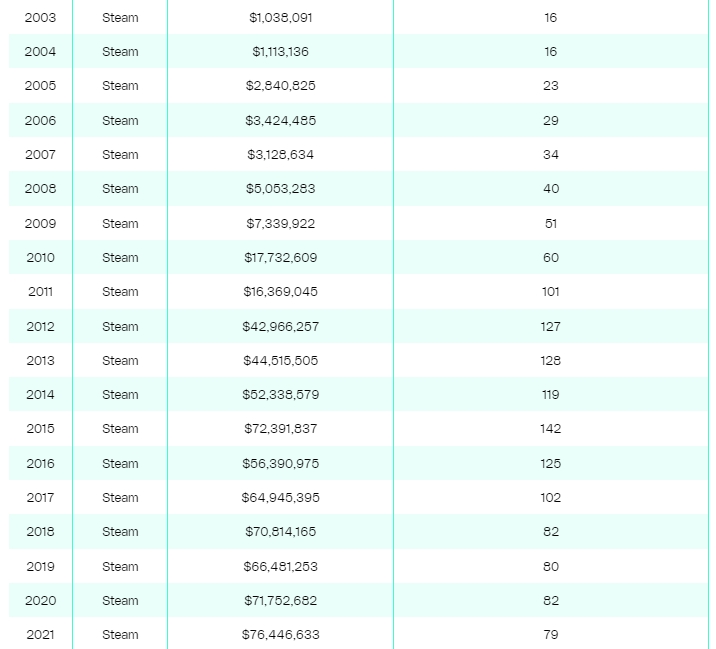The width and height of the screenshot is (716, 649).
Task: Click the 2017 year cell
Action: [x=40, y=497]
